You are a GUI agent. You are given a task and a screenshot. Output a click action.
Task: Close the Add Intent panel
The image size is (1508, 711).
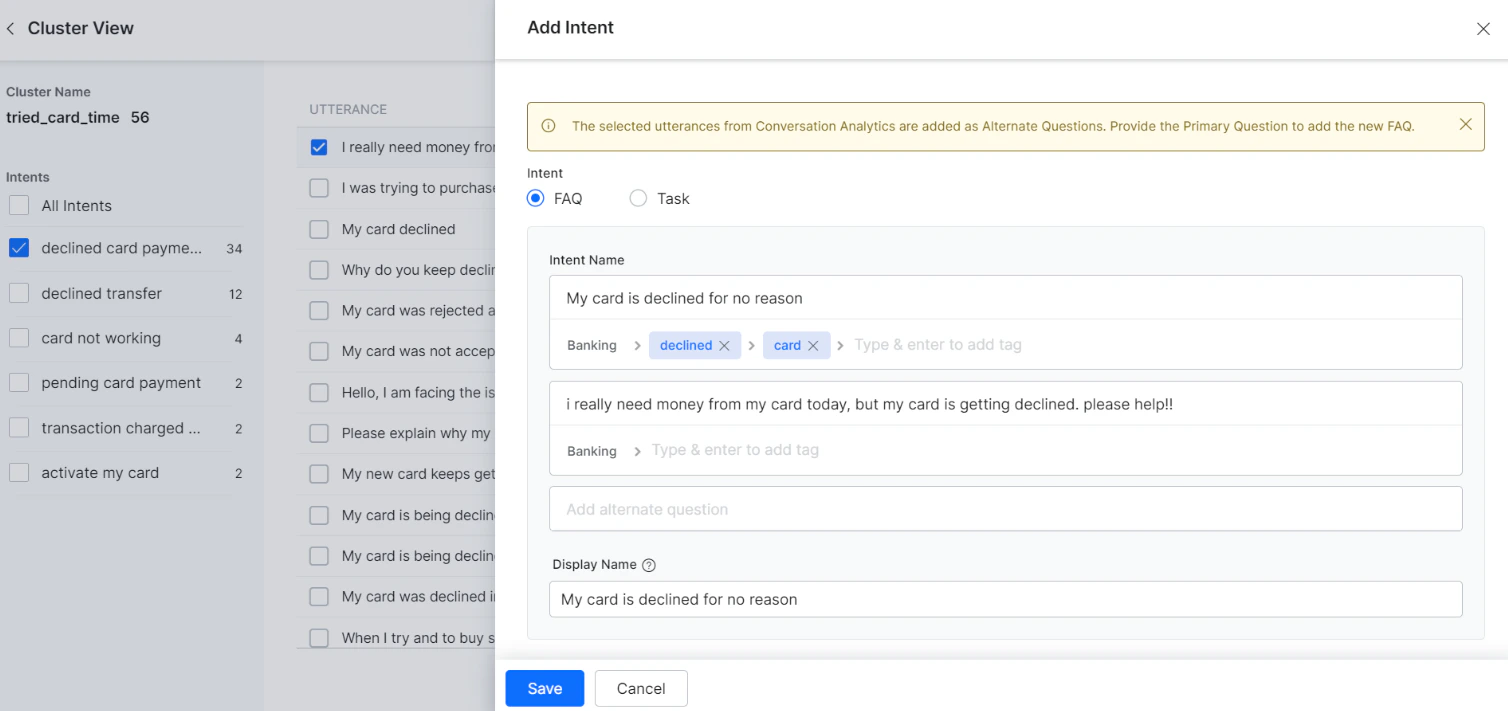point(1483,29)
